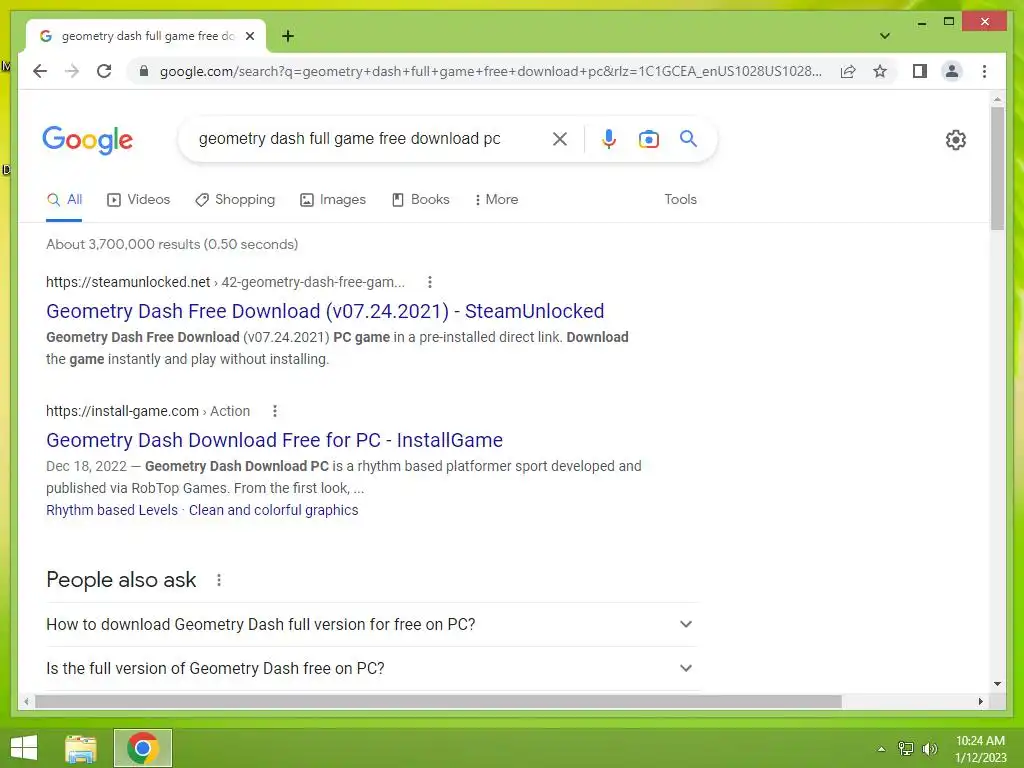Open network status tray icon

[x=906, y=749]
